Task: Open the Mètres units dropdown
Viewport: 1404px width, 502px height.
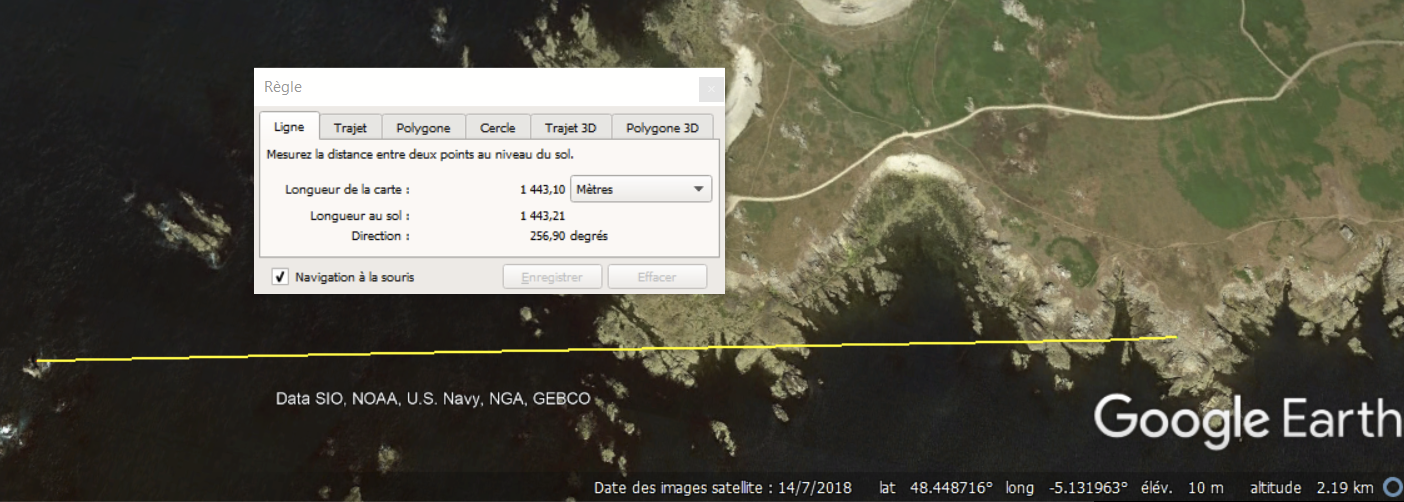Action: (640, 189)
